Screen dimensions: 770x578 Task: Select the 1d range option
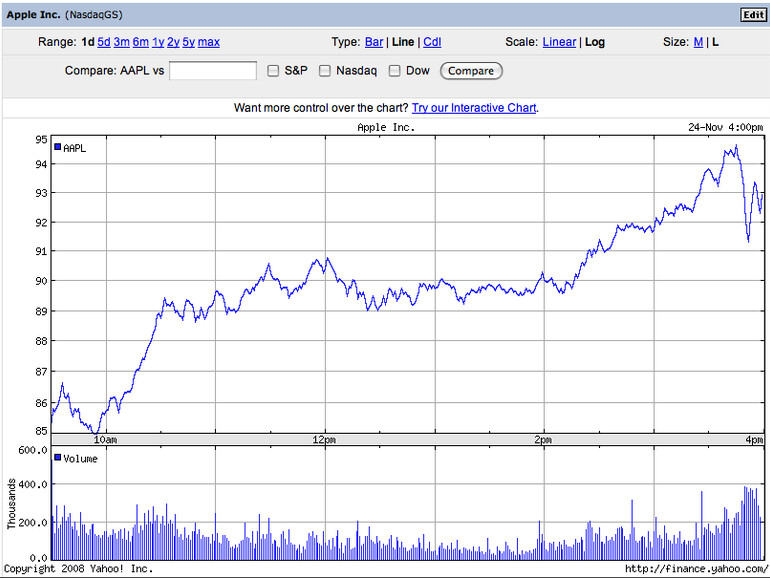click(x=87, y=42)
